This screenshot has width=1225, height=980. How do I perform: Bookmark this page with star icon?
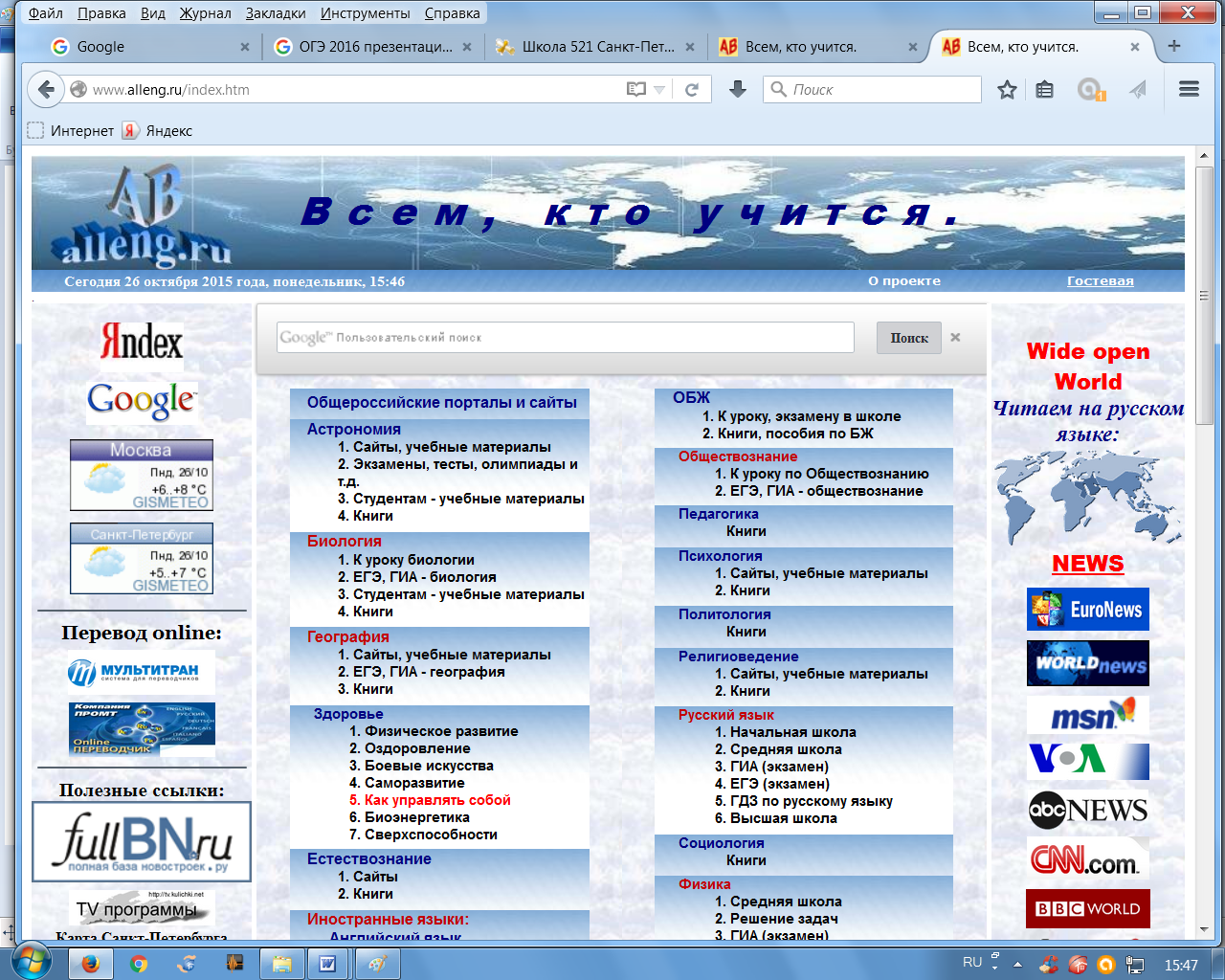click(1007, 89)
